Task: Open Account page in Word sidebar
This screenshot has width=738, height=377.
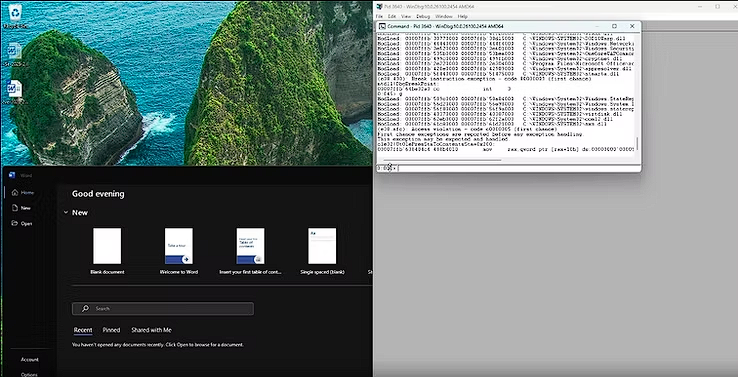Action: (29, 360)
